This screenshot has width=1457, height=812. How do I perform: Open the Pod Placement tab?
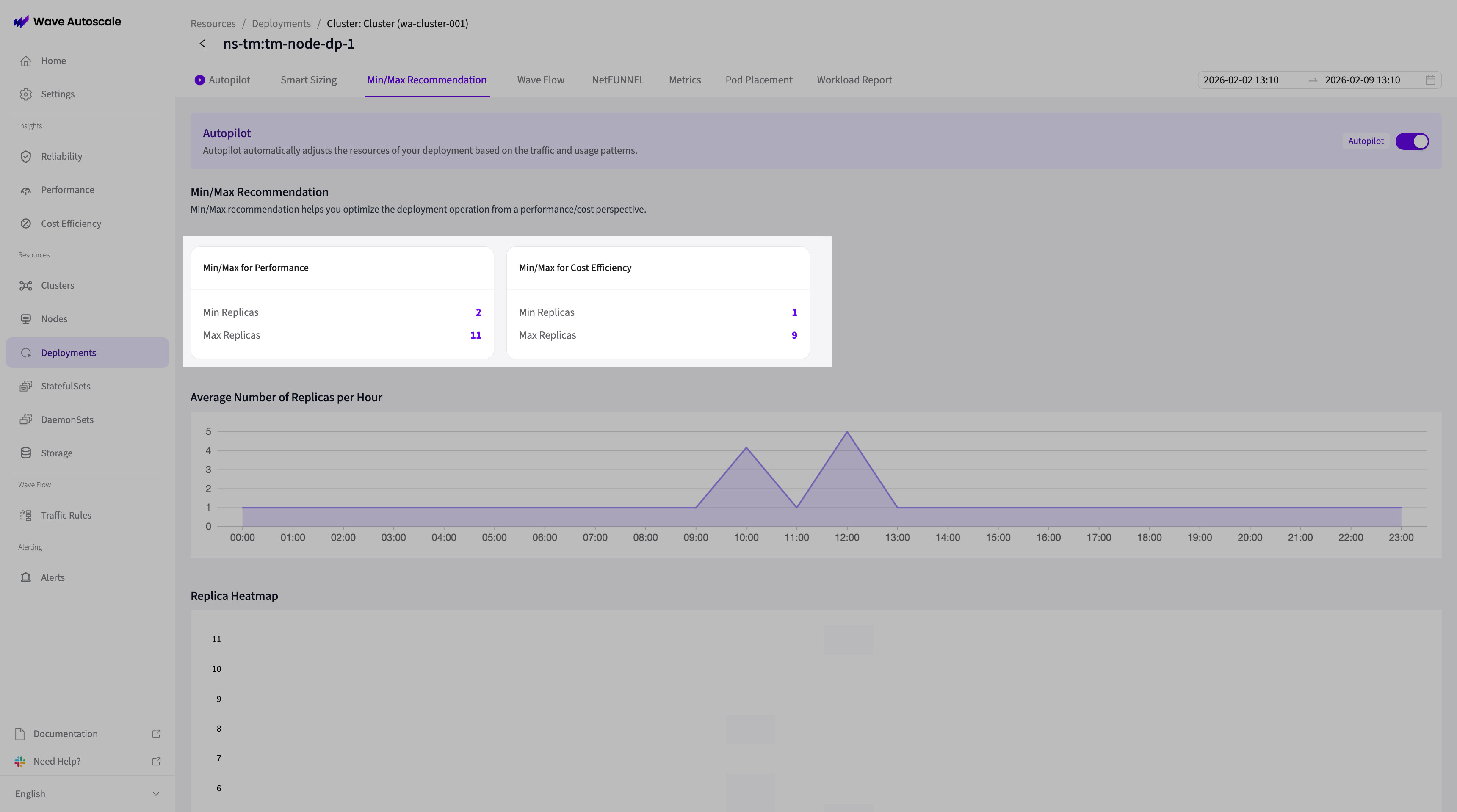coord(759,80)
